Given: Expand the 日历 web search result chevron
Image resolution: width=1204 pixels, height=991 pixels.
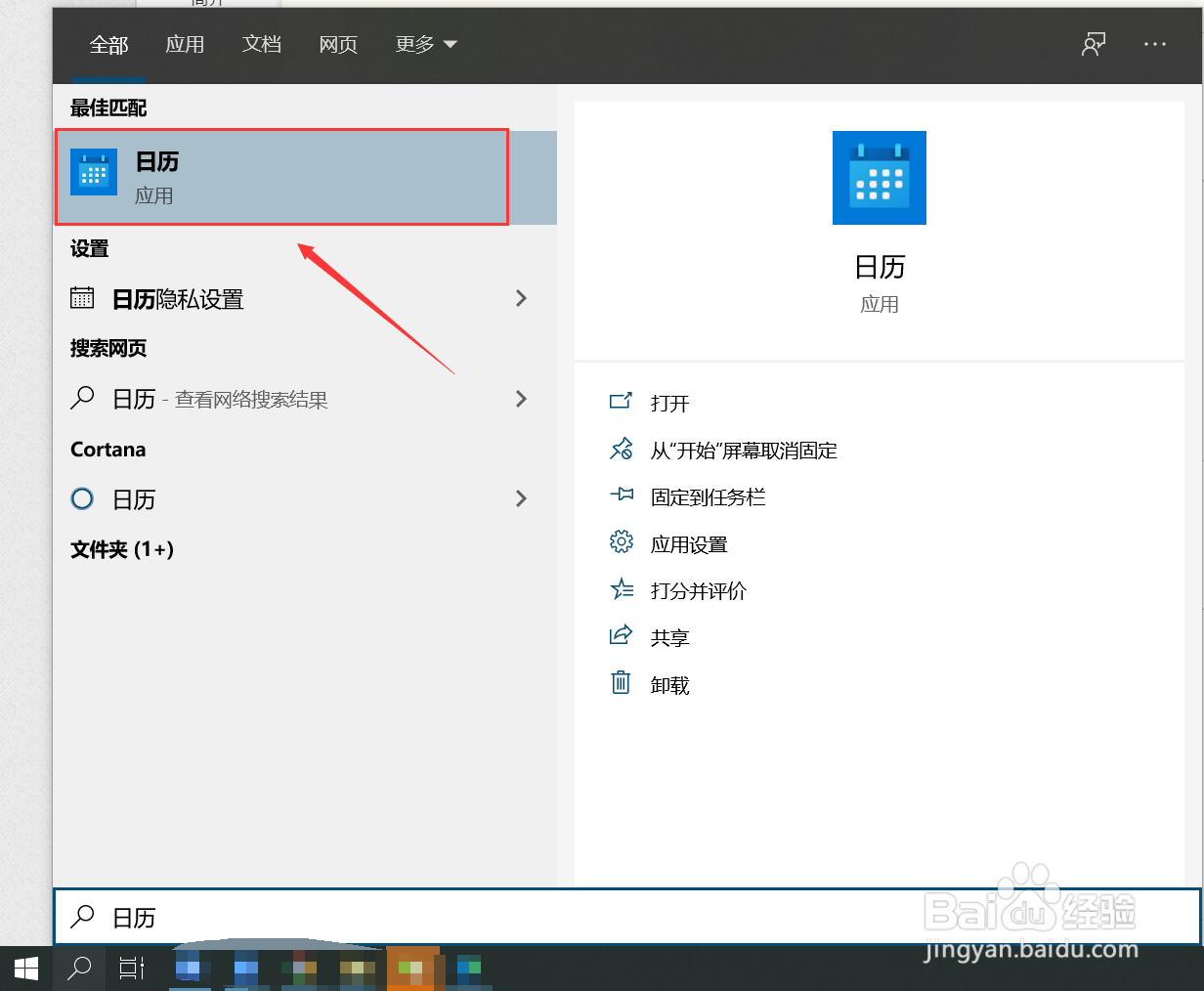Looking at the screenshot, I should [521, 399].
